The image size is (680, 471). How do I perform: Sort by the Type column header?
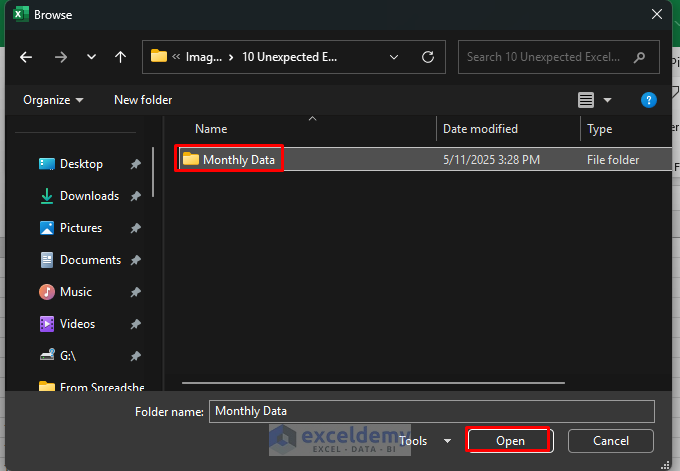[x=600, y=129]
